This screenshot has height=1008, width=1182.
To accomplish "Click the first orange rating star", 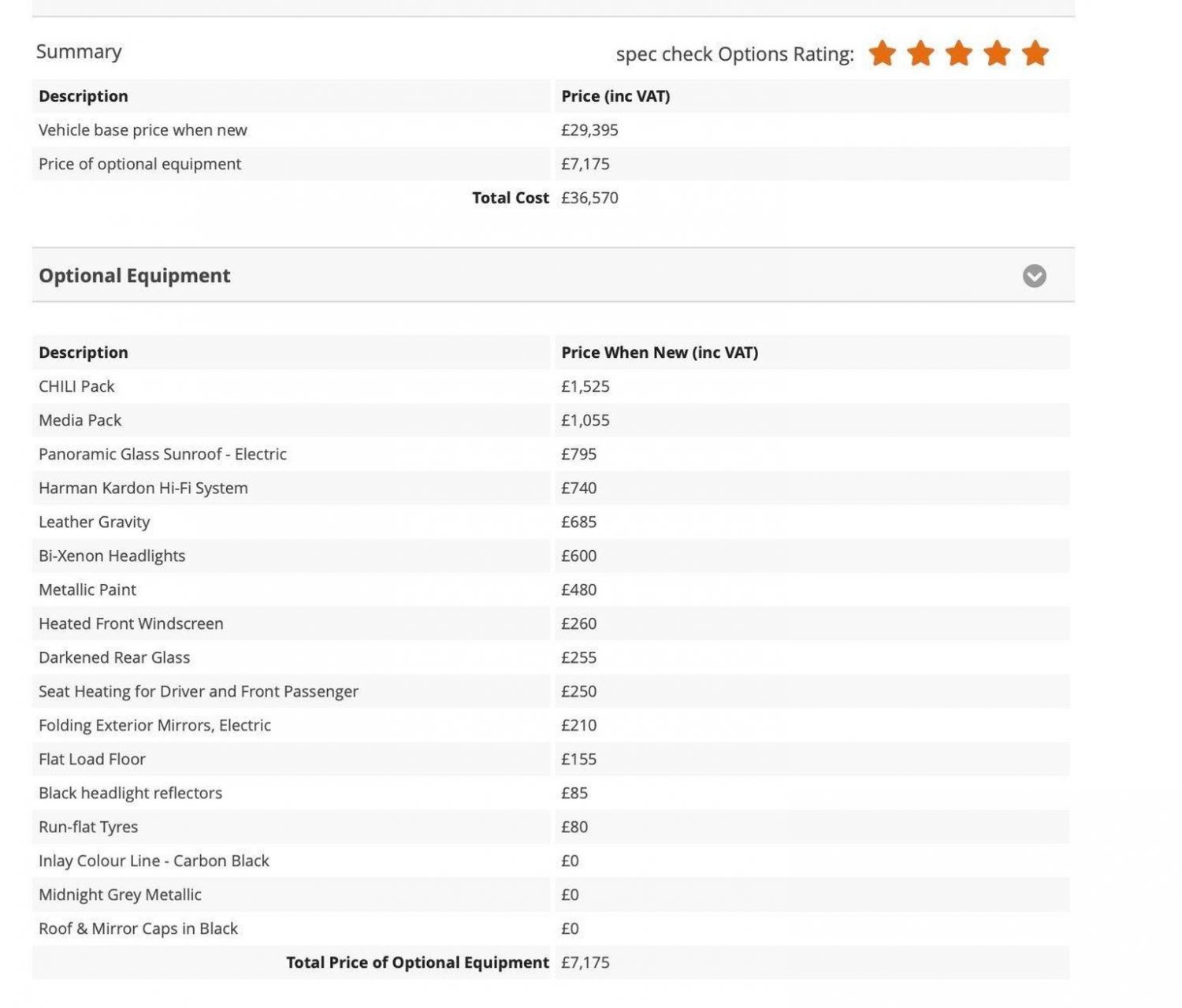I will 883,54.
